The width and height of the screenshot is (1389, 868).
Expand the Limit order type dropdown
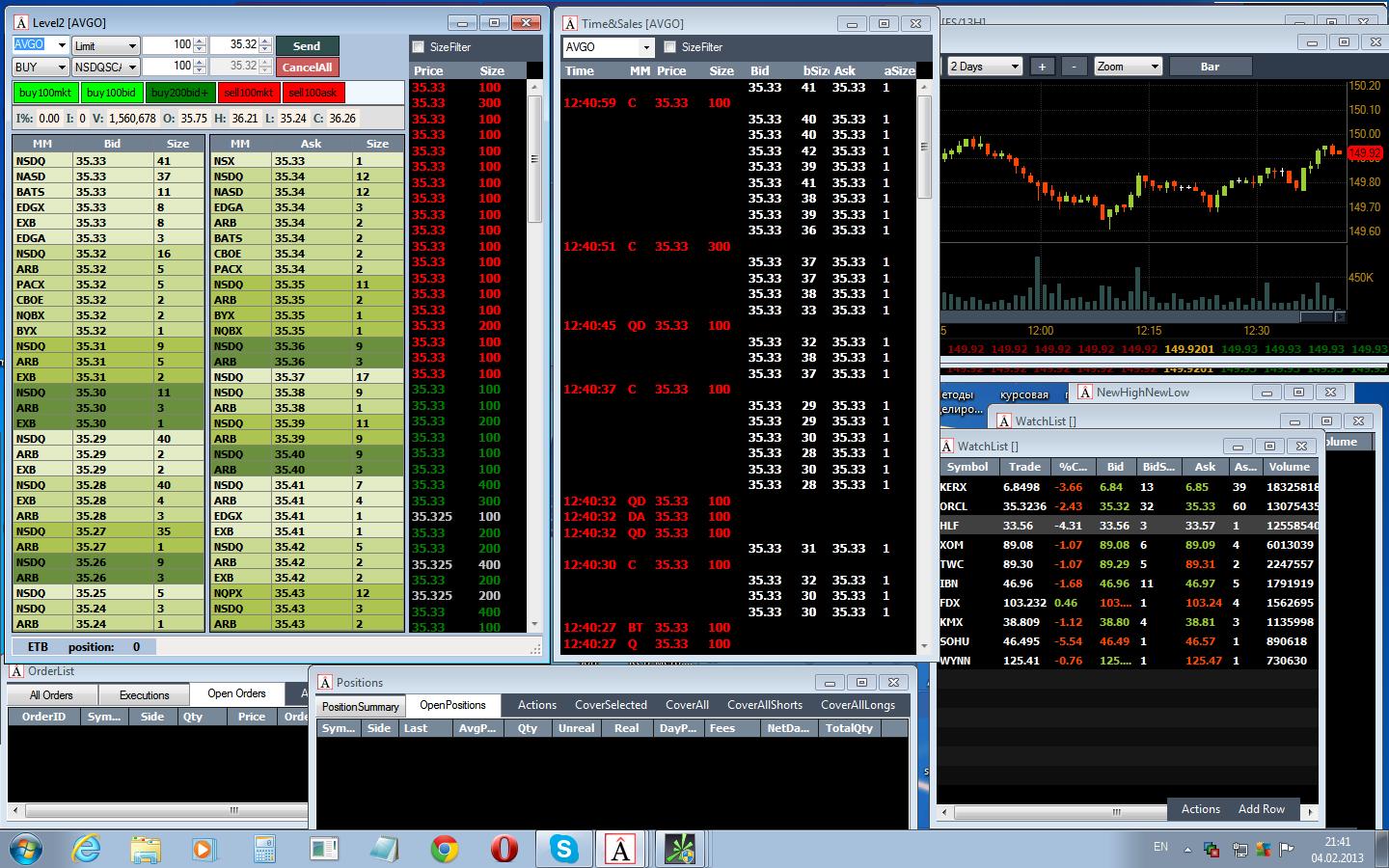[106, 45]
